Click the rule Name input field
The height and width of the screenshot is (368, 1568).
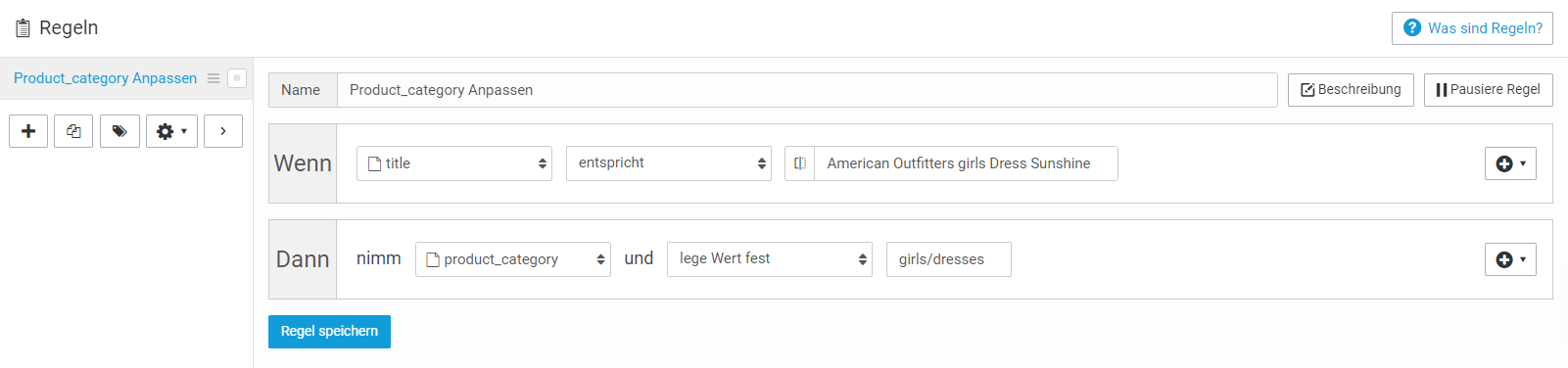[807, 90]
